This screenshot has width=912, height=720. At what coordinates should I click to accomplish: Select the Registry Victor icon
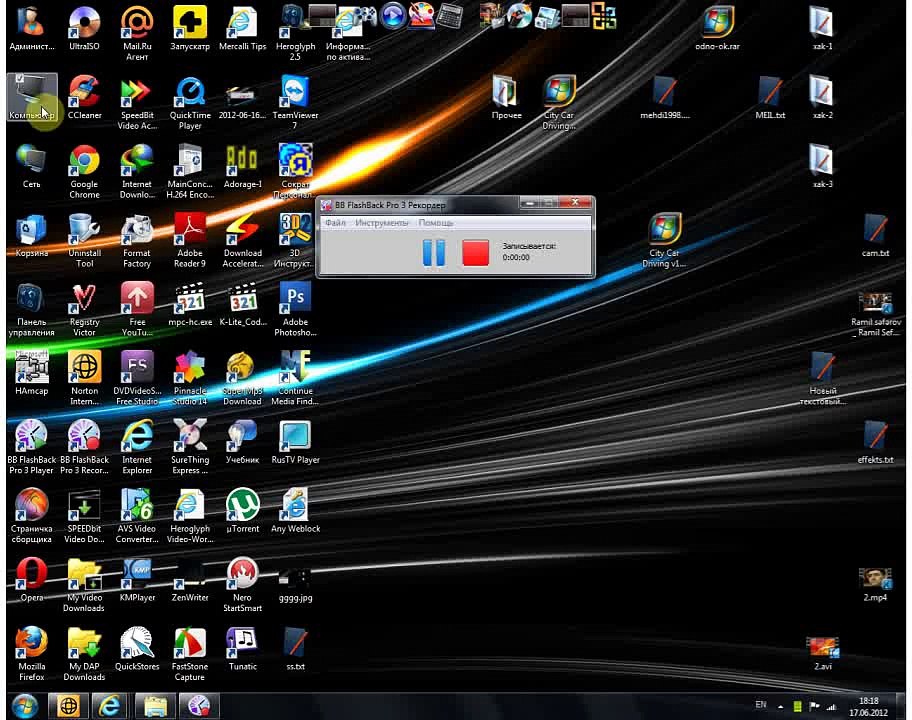[84, 310]
